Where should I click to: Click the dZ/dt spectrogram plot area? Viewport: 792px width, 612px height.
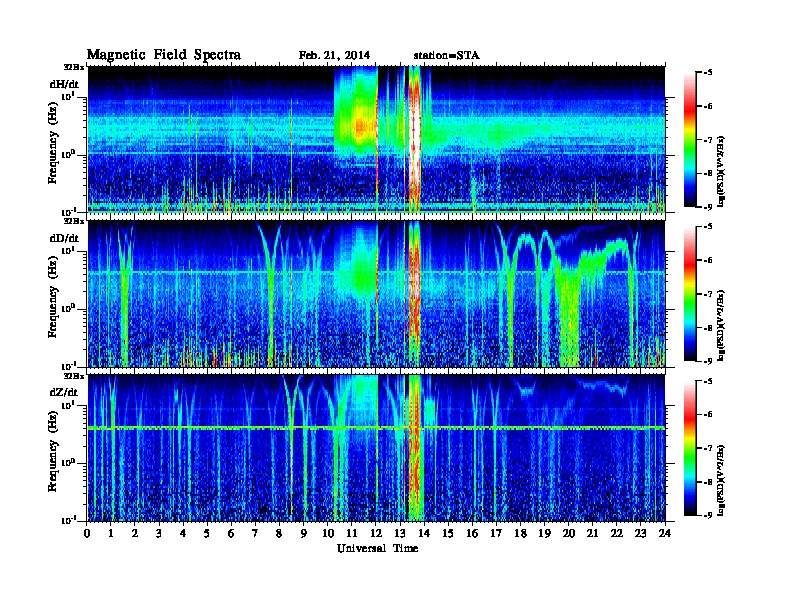click(x=376, y=448)
